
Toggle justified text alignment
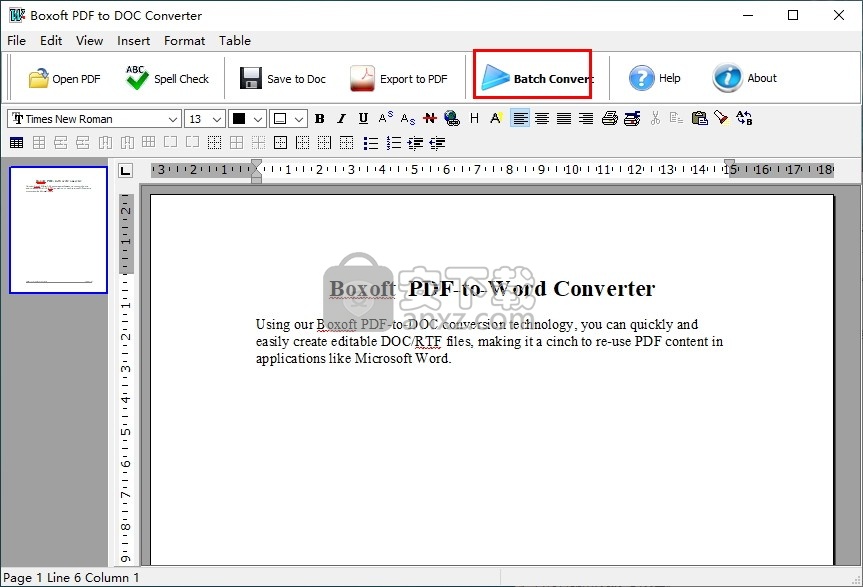564,118
